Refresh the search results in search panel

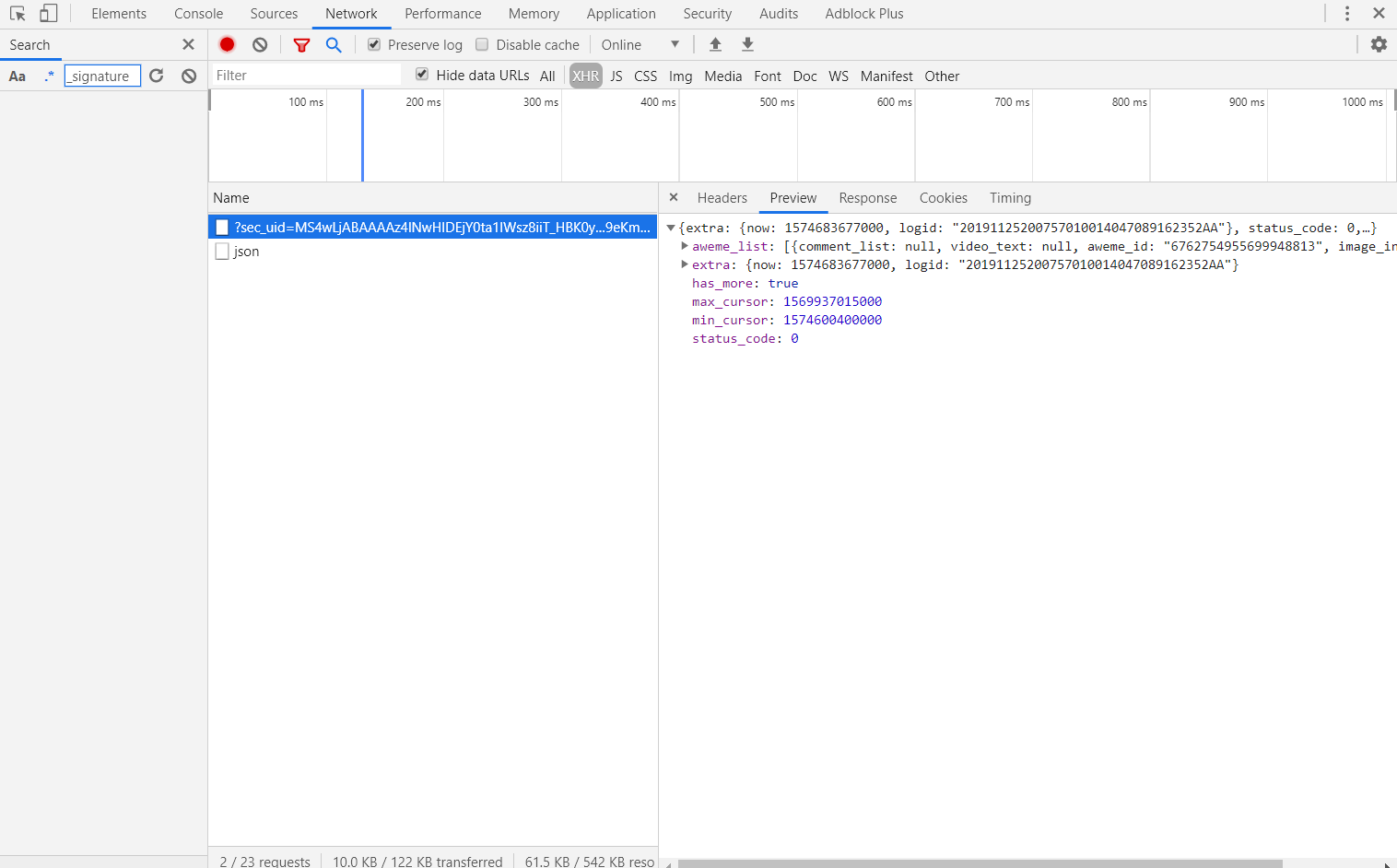(x=157, y=76)
